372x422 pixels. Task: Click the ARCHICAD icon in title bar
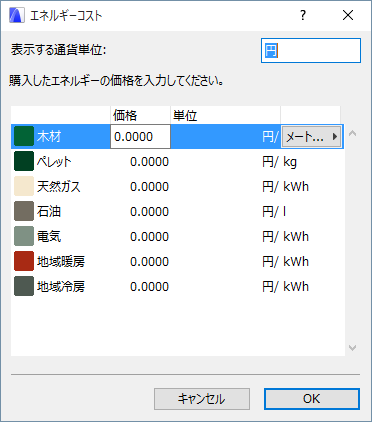tap(17, 15)
